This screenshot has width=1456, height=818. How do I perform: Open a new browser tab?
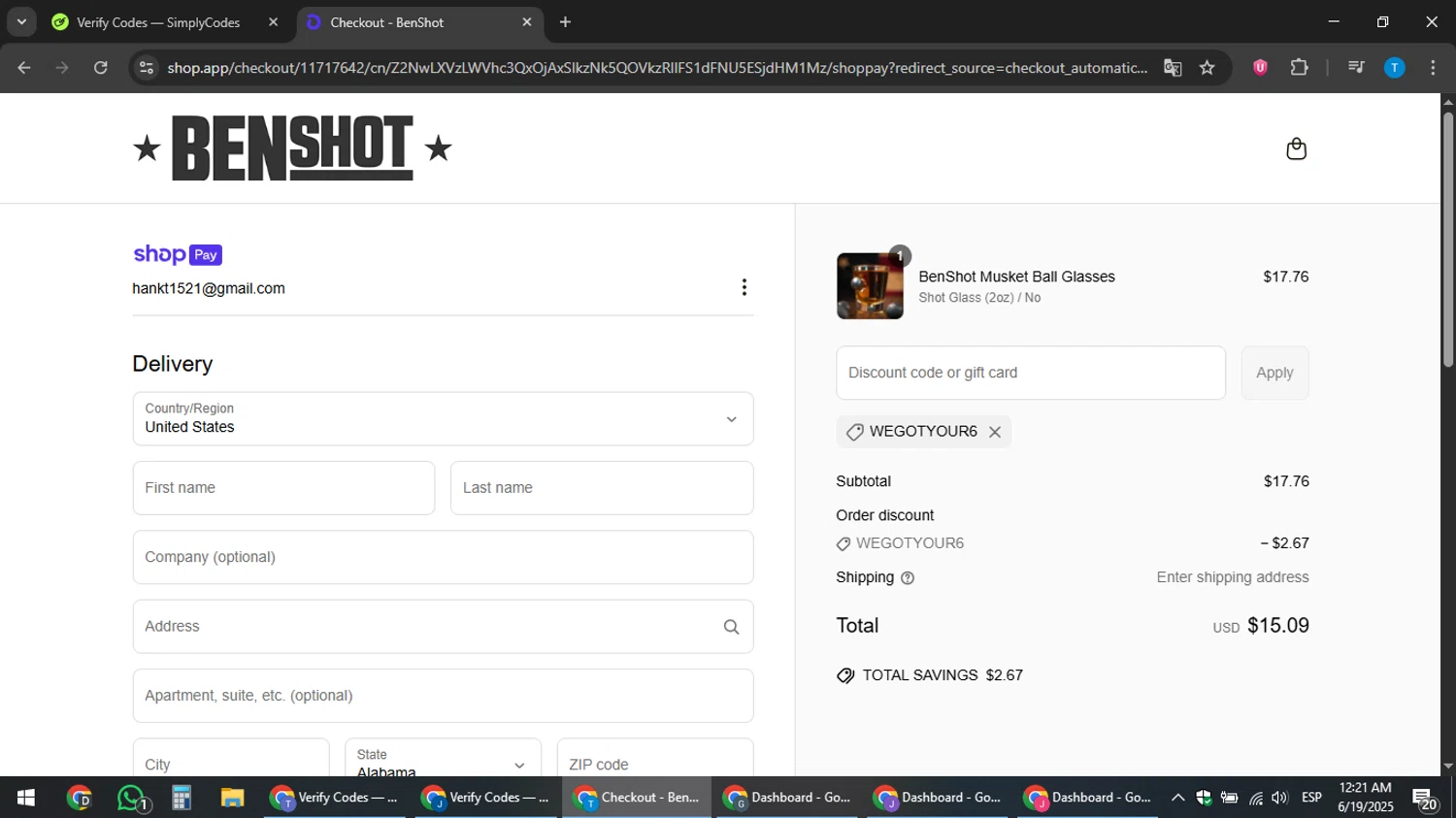[566, 21]
